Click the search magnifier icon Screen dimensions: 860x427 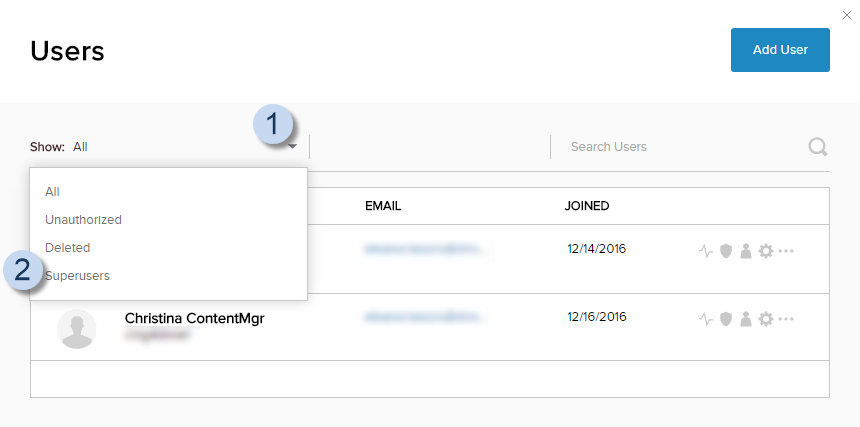click(x=817, y=147)
